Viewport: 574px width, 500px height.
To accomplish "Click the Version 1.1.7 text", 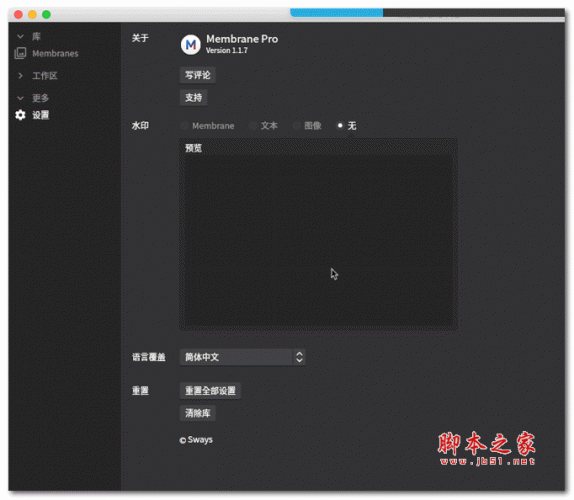I will 227,51.
